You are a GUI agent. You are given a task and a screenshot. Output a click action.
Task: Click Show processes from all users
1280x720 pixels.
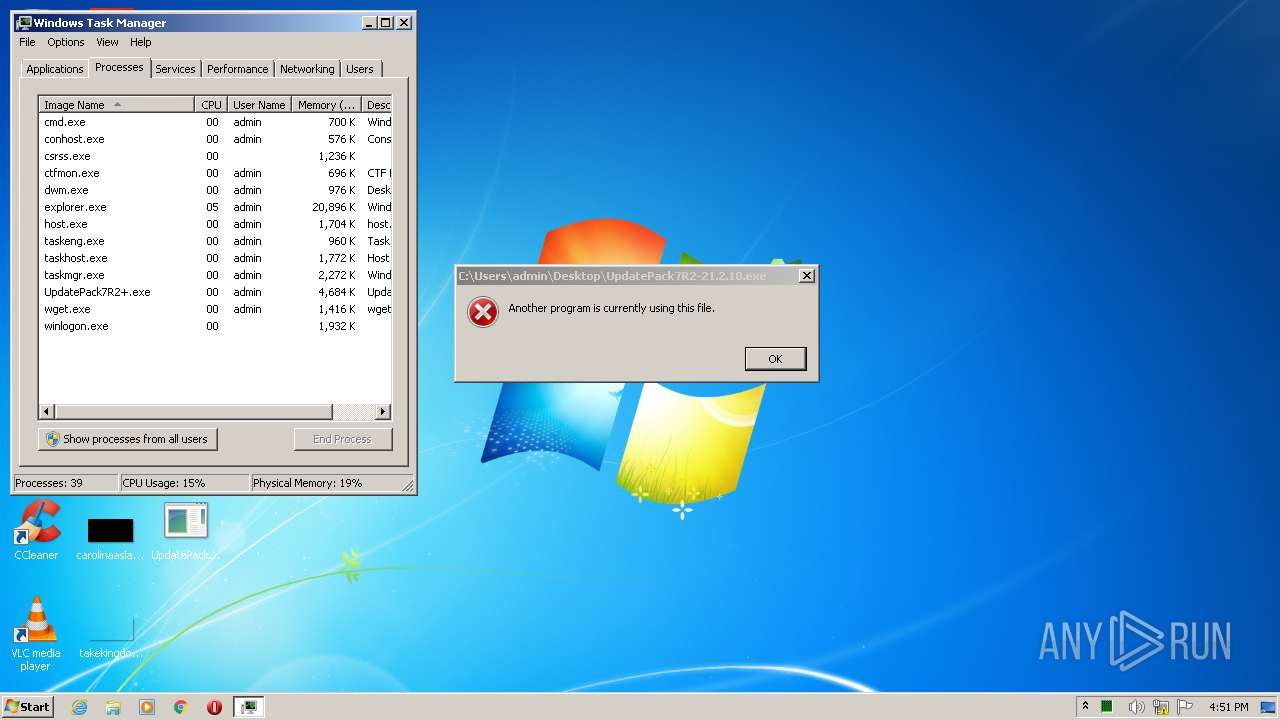coord(128,439)
